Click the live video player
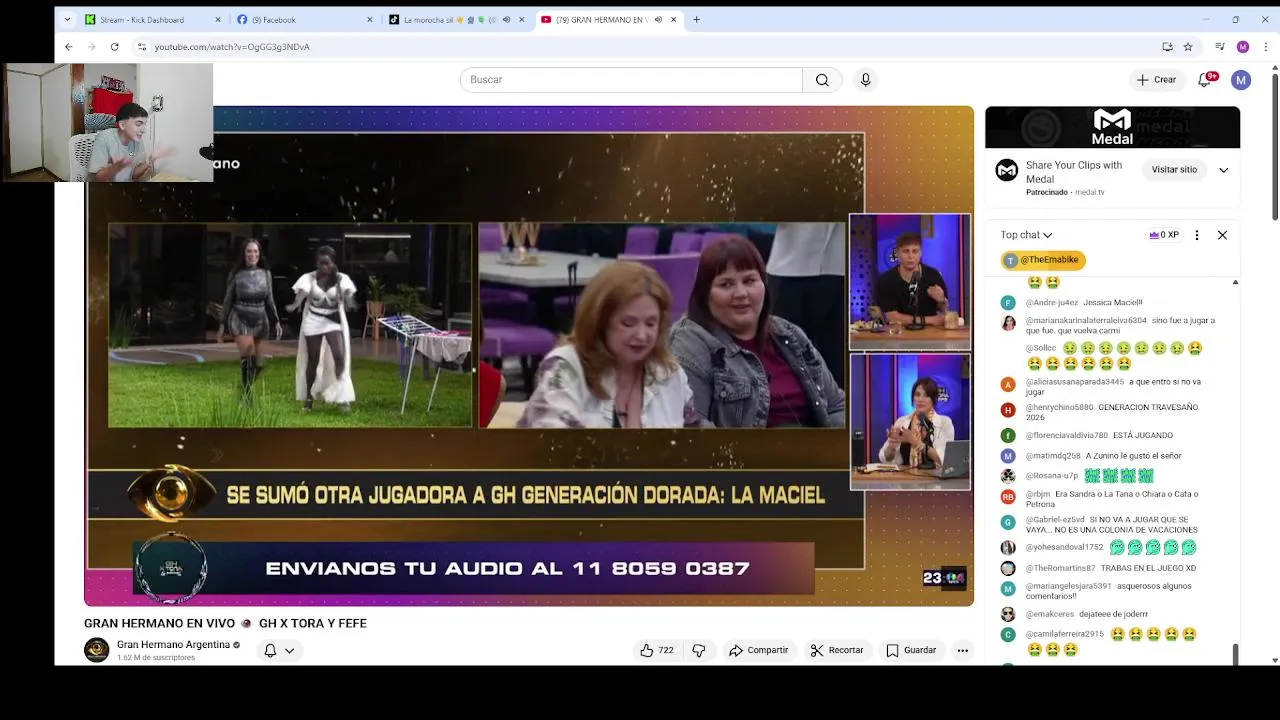 click(x=528, y=356)
